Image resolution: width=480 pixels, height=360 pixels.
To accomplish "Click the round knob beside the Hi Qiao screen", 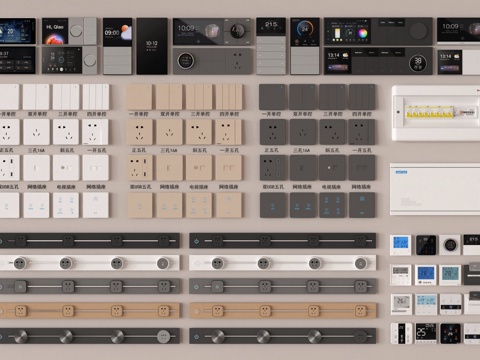I will 76,31.
